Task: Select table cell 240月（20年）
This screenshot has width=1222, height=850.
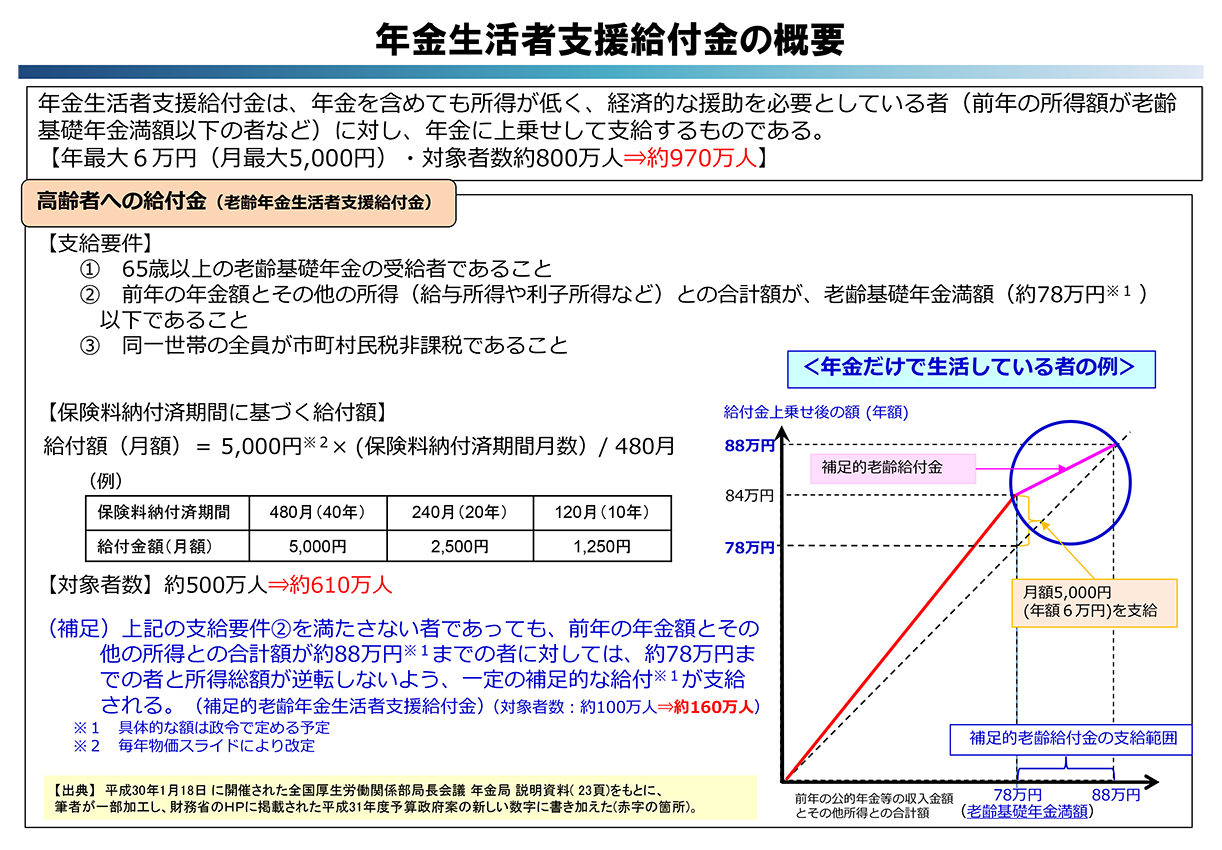Action: [x=460, y=513]
